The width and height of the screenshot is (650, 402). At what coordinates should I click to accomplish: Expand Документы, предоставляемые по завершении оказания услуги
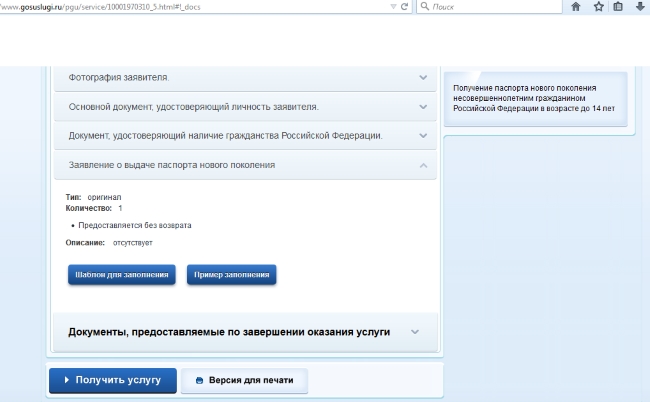[x=415, y=331]
